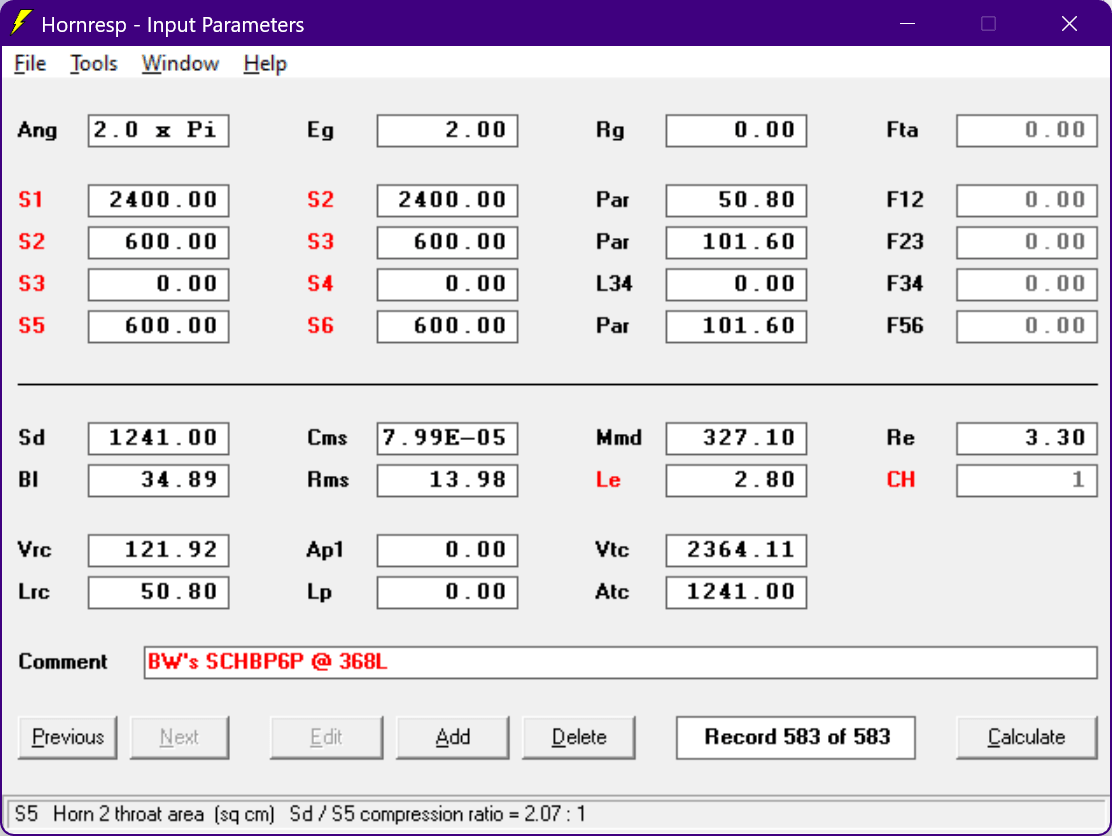Click the Bl input field
The height and width of the screenshot is (836, 1112).
158,480
